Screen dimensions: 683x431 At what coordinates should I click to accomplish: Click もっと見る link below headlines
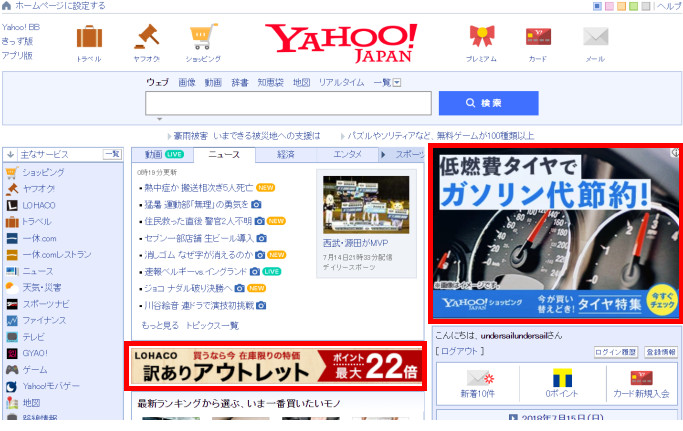[160, 326]
